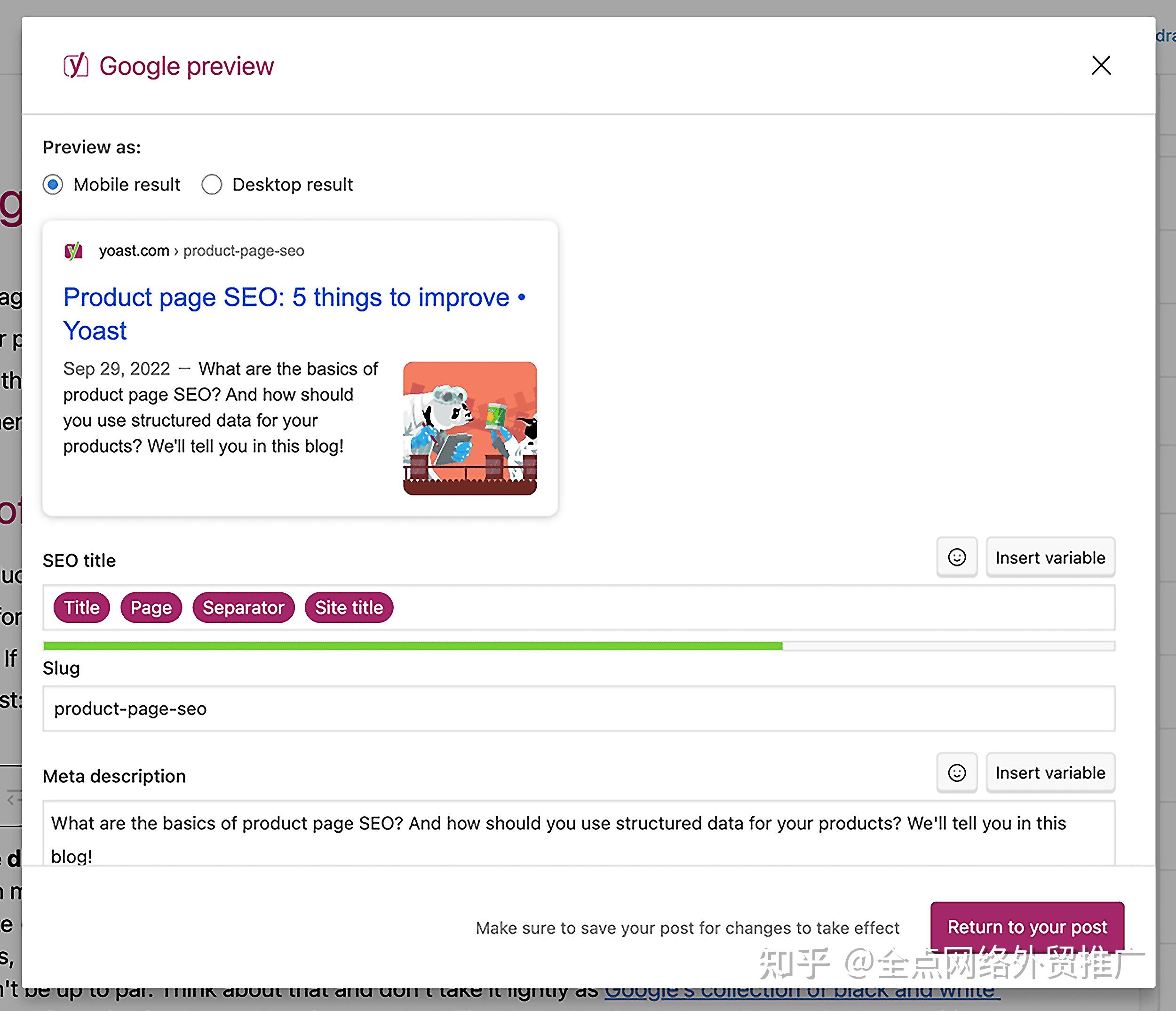This screenshot has width=1176, height=1011.
Task: Click the SEO title field label
Action: (x=79, y=560)
